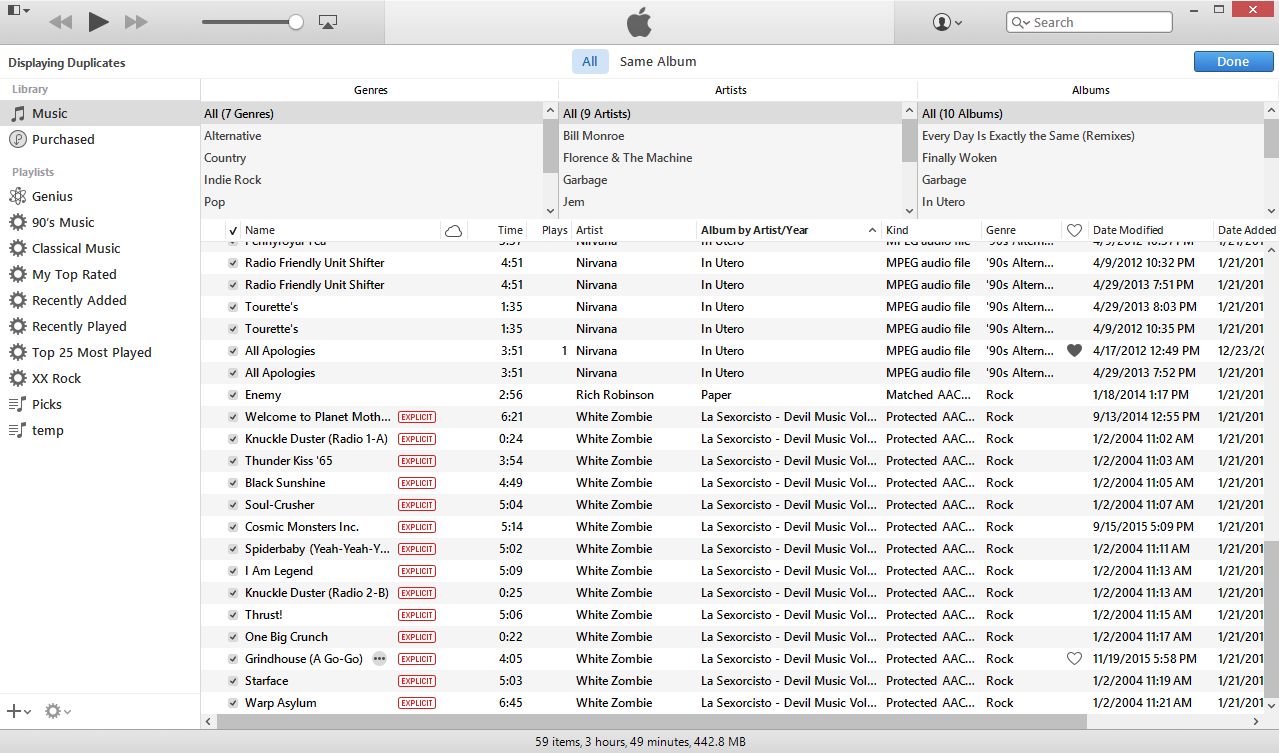Switch to the All duplicates tab

tap(590, 61)
